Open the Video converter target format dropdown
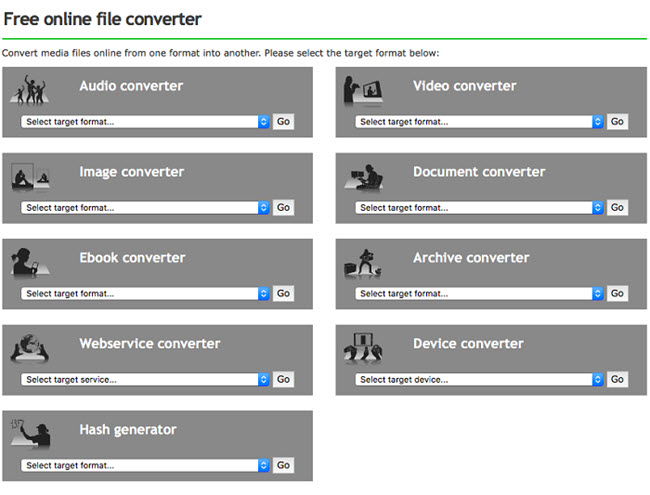650x495 pixels. 479,121
